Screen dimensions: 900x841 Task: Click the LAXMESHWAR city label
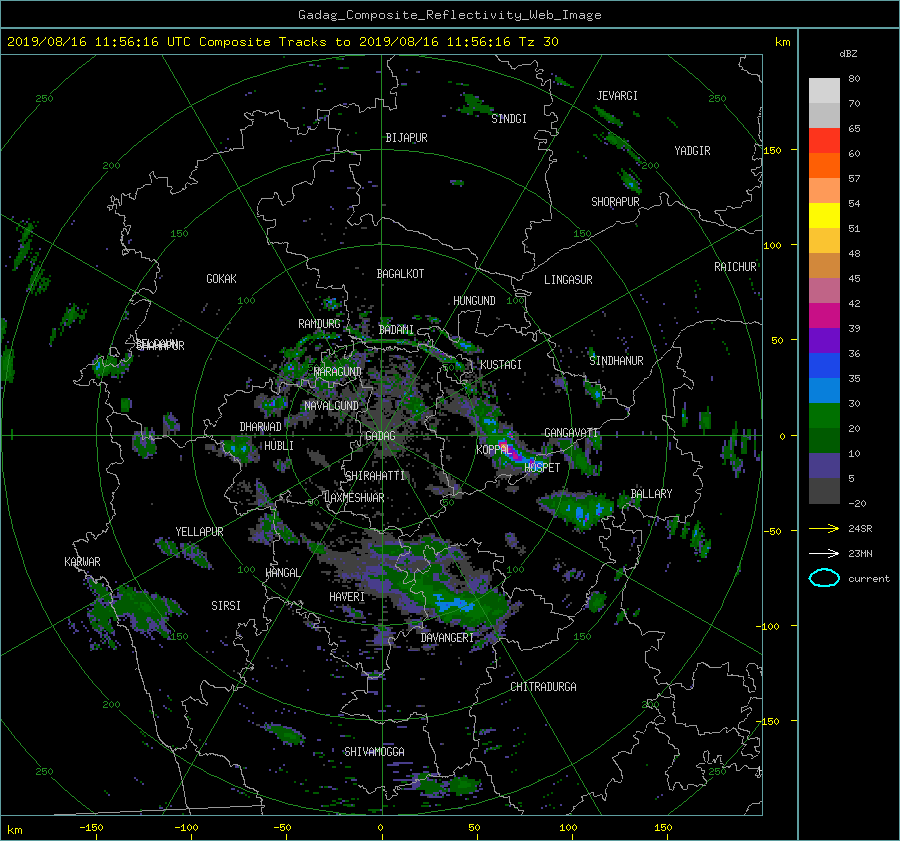[354, 498]
